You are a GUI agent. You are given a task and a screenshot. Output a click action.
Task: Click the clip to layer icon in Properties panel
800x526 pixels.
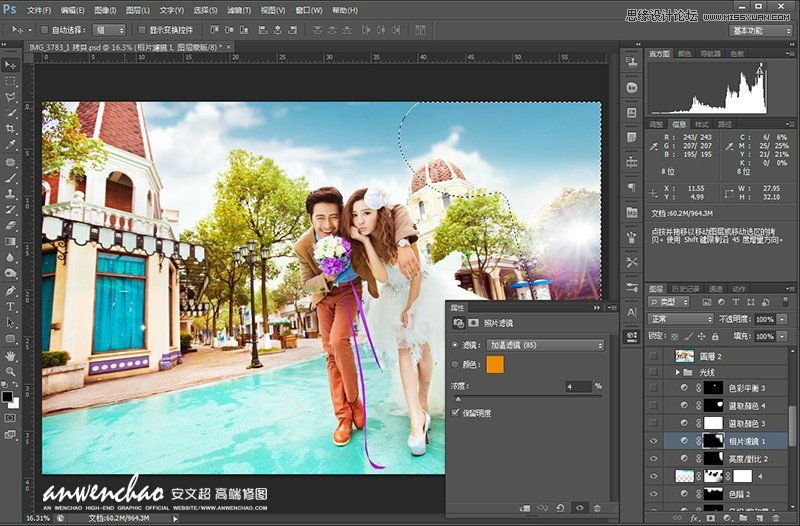pyautogui.click(x=525, y=508)
